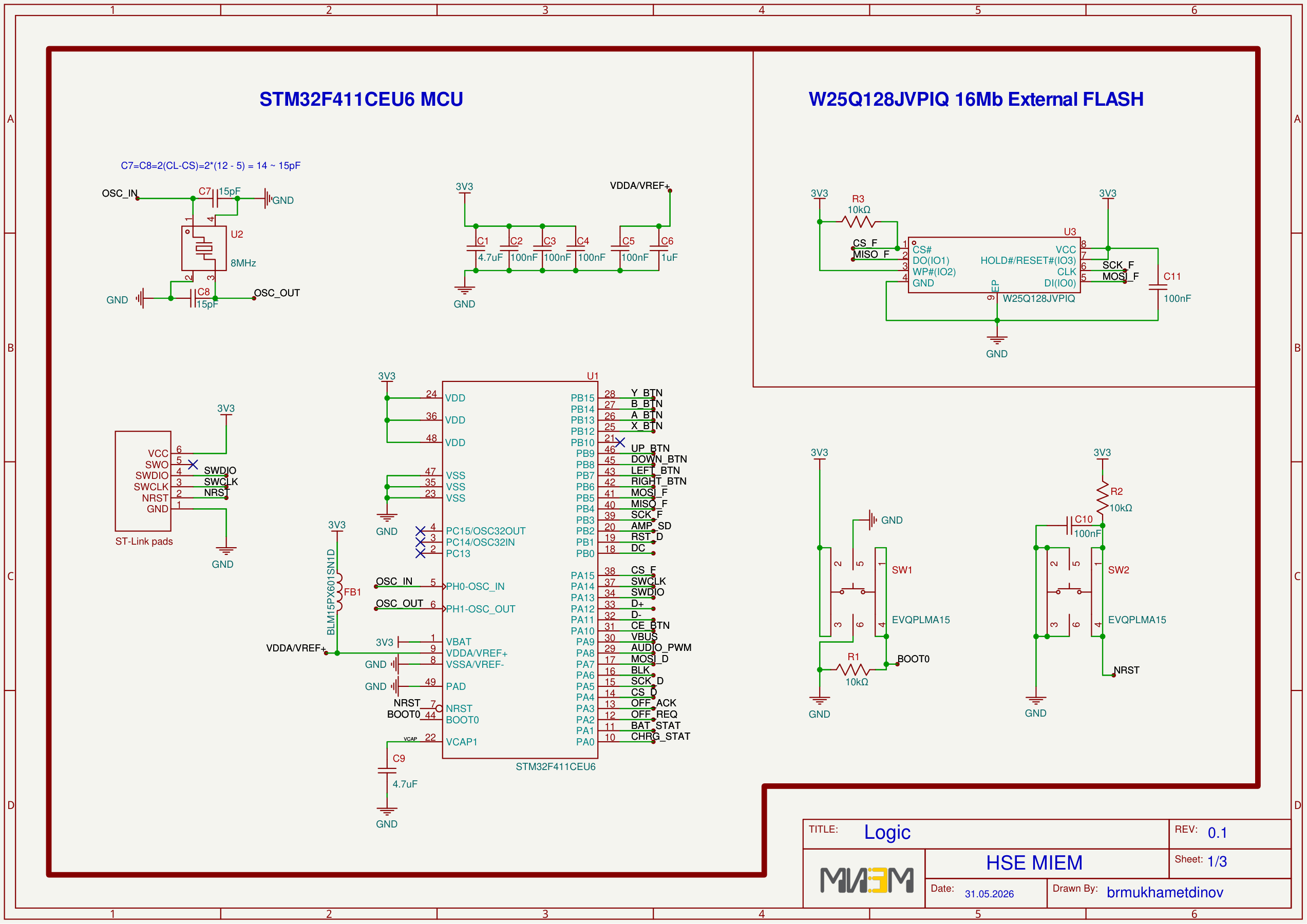The image size is (1307, 924).
Task: Select capacitor C10 100nF symbol
Action: point(1069,525)
